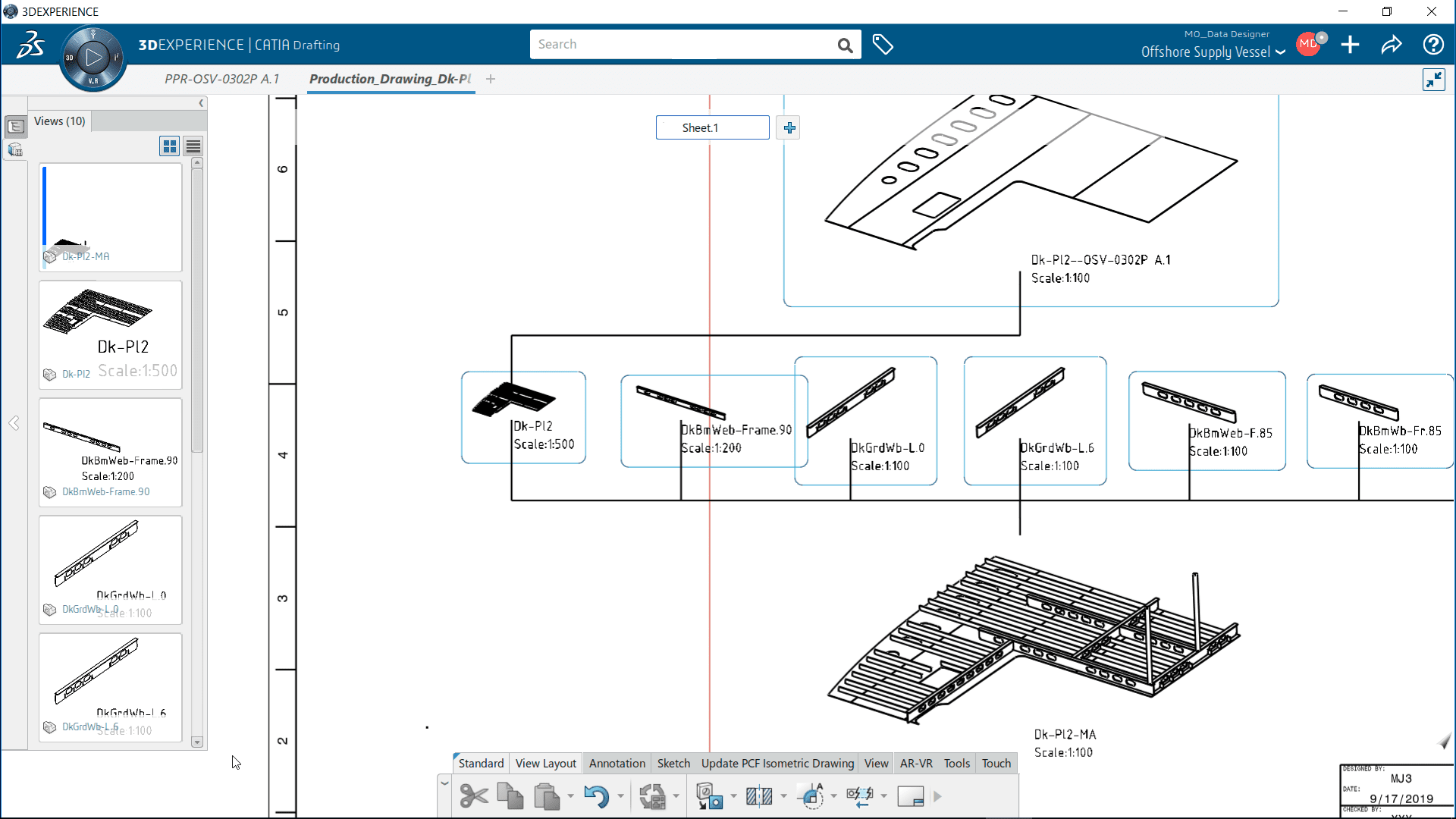1456x819 pixels.
Task: Select the AR-VR tab in toolbar
Action: 915,763
